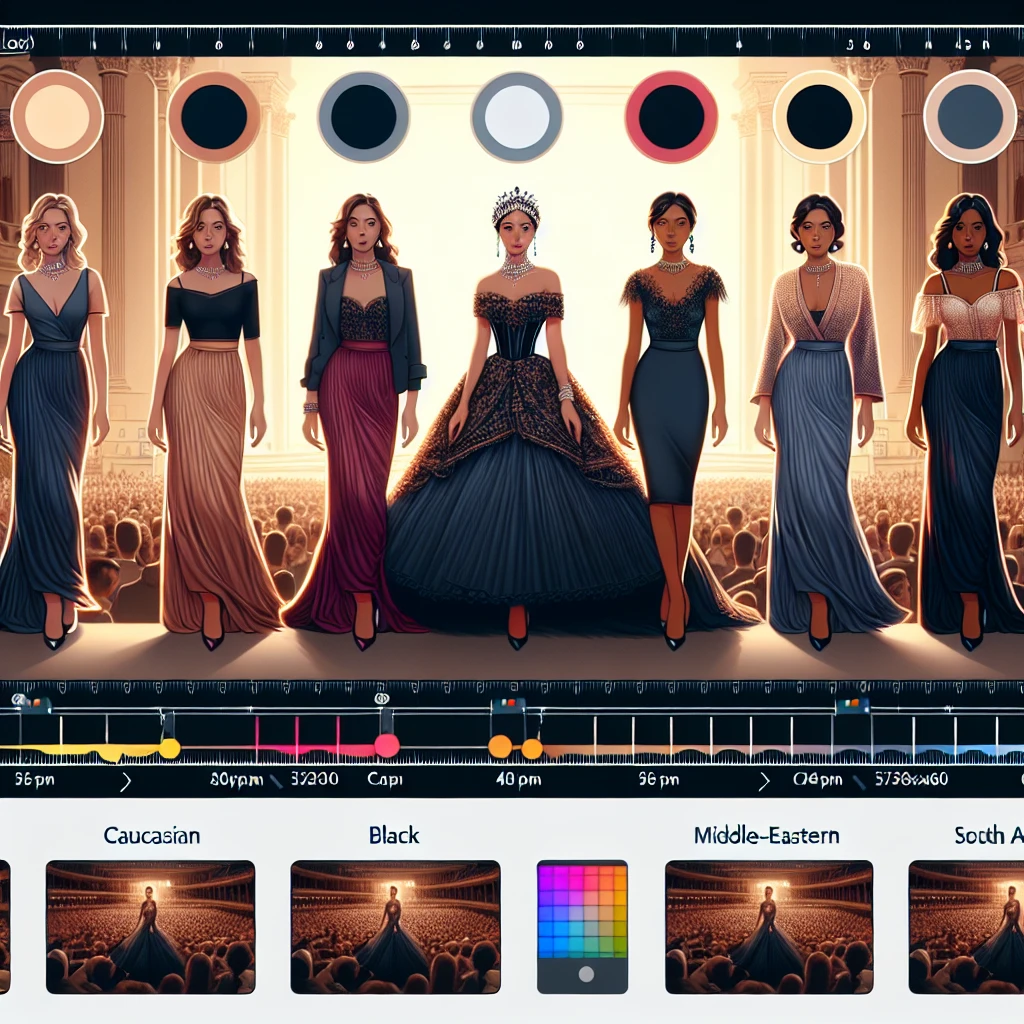Select the Middle-Eastern label
Screen dimensions: 1024x1024
click(x=766, y=835)
